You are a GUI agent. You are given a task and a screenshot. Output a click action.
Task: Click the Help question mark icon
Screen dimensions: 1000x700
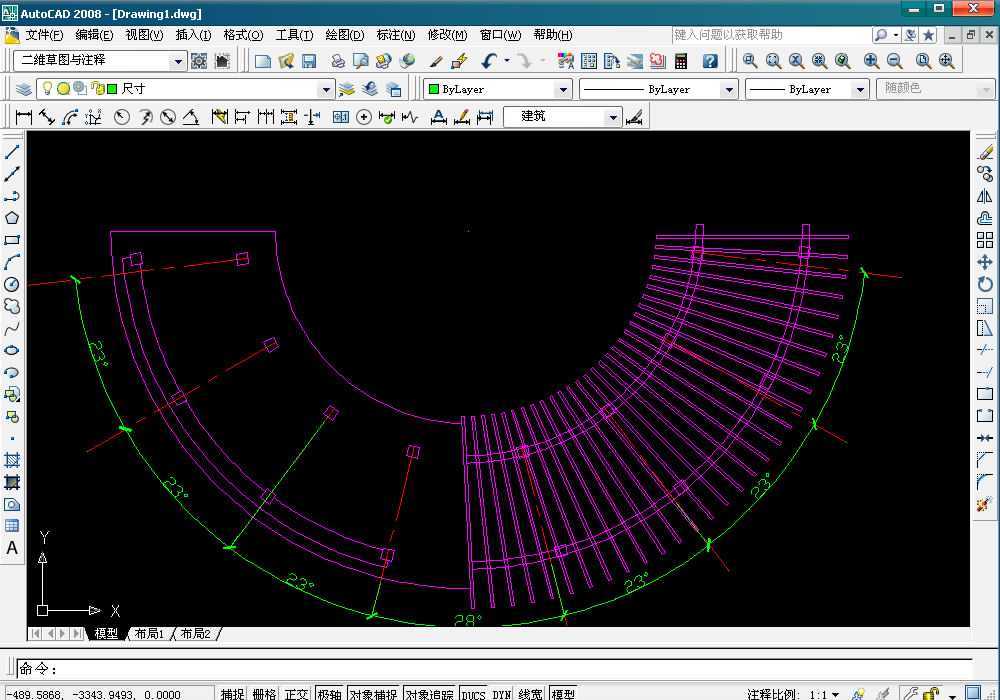[710, 61]
